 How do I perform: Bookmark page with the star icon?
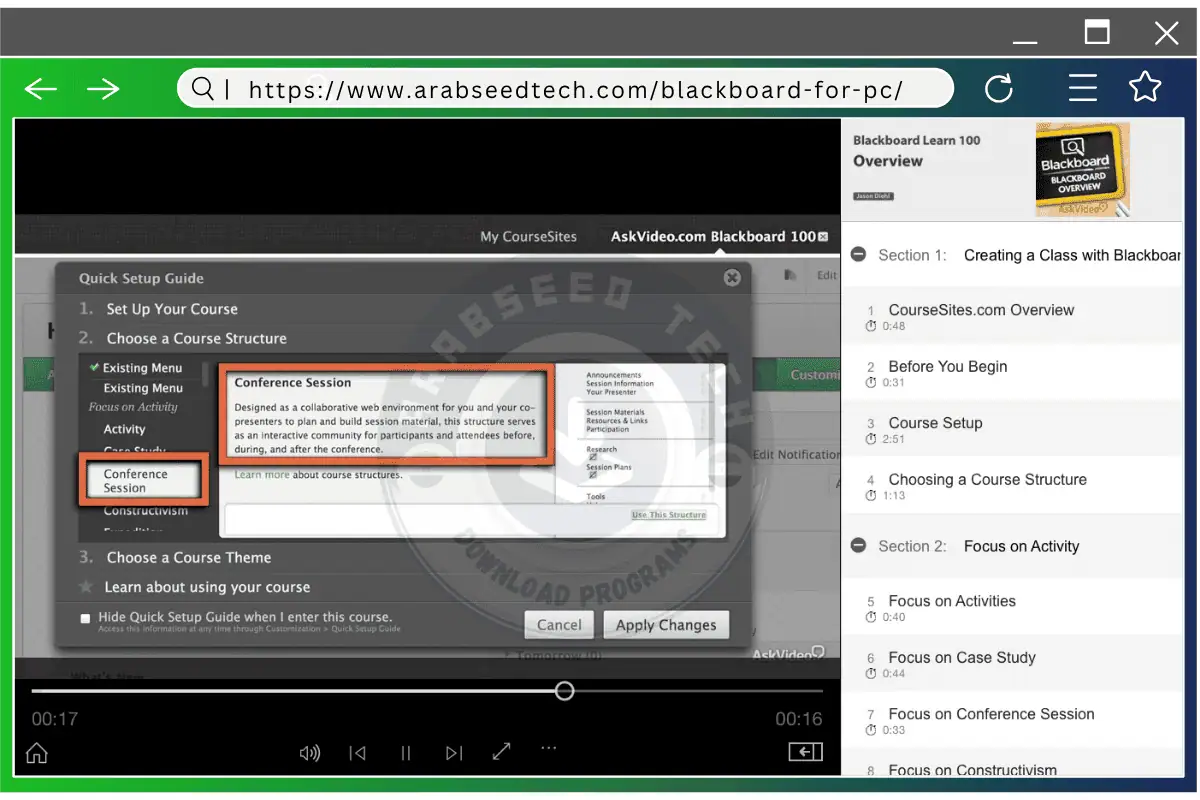pos(1144,87)
